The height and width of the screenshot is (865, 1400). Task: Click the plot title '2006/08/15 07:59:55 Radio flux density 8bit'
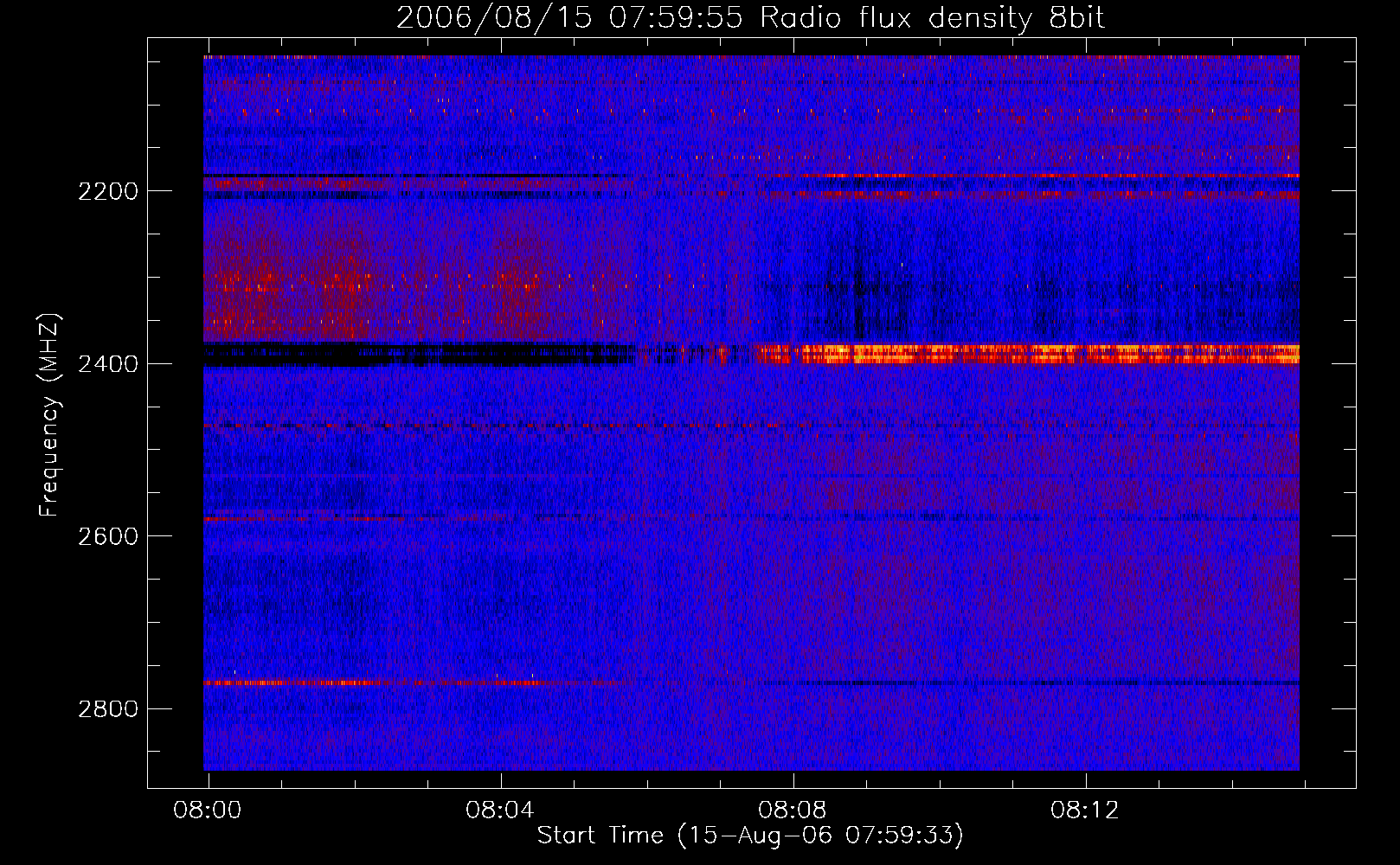click(x=750, y=17)
